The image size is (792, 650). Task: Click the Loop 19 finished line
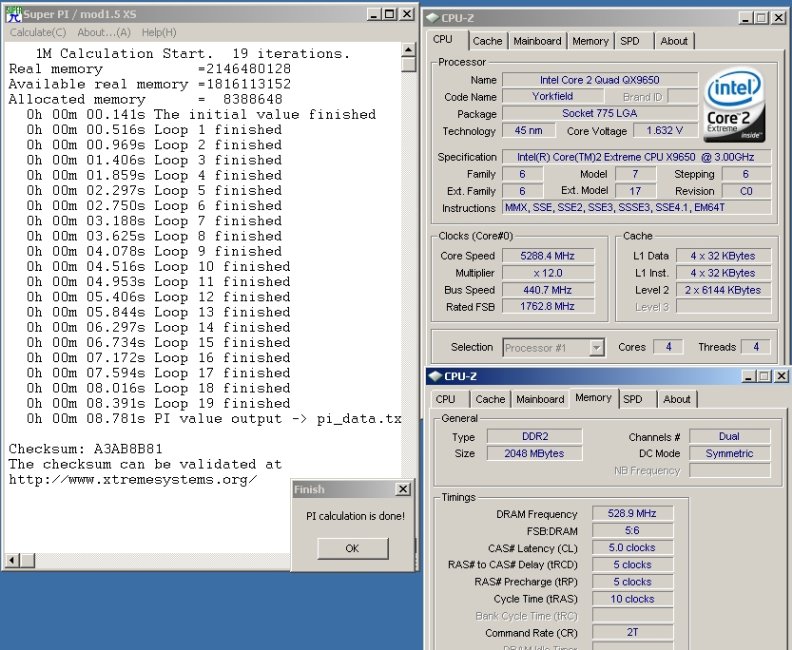159,404
